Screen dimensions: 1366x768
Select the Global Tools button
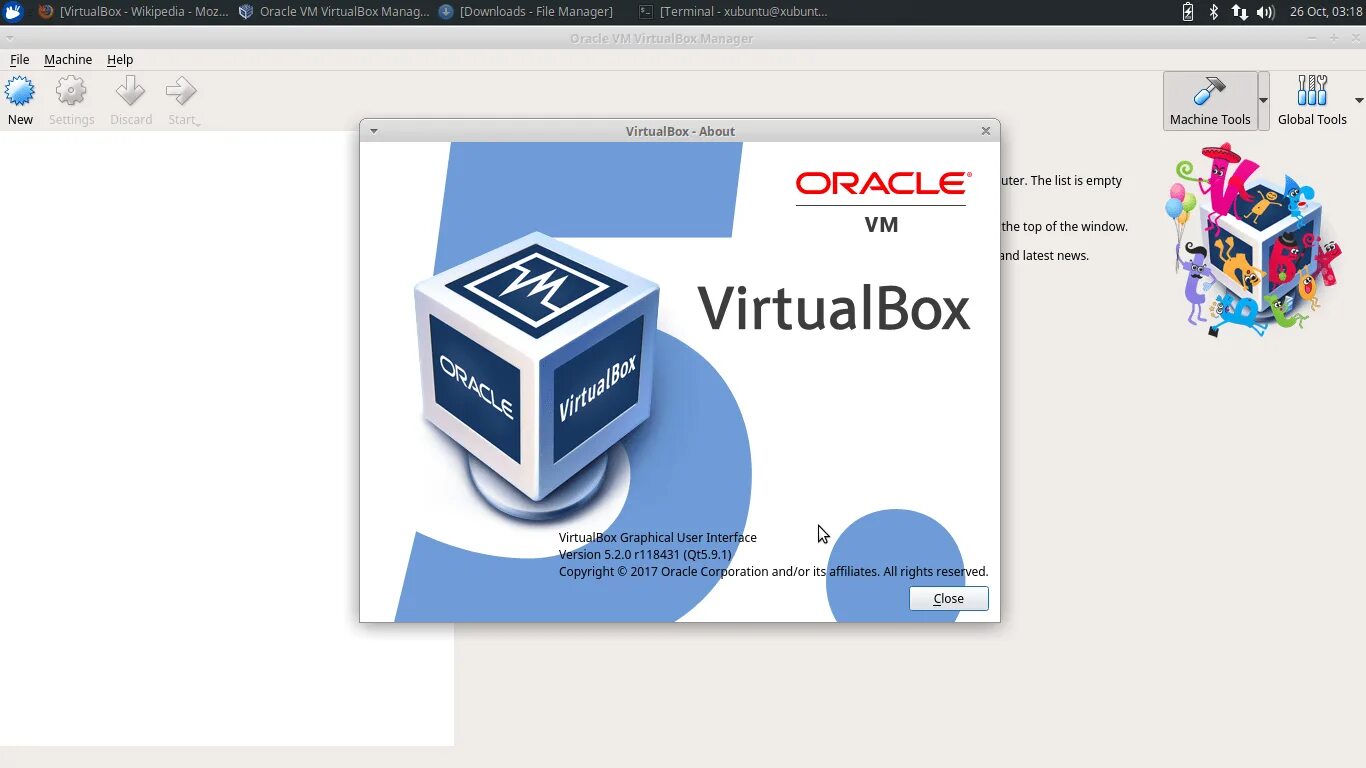[x=1312, y=100]
